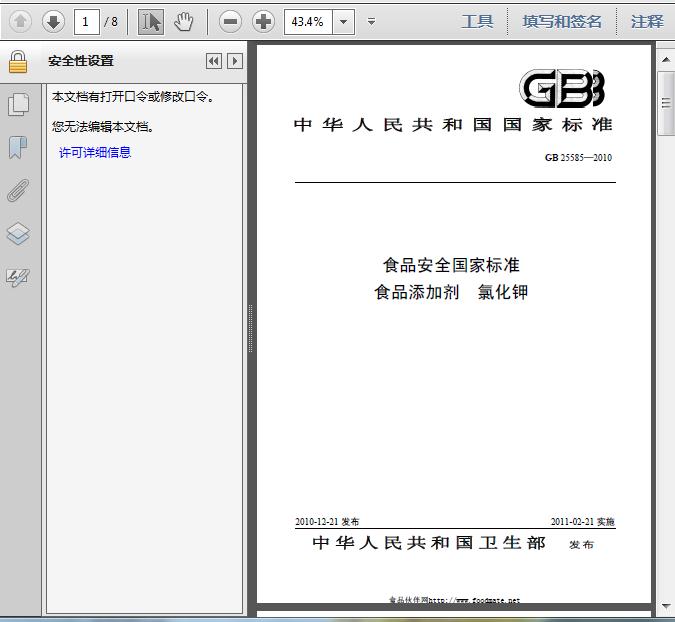Click the page number input field

pyautogui.click(x=86, y=21)
